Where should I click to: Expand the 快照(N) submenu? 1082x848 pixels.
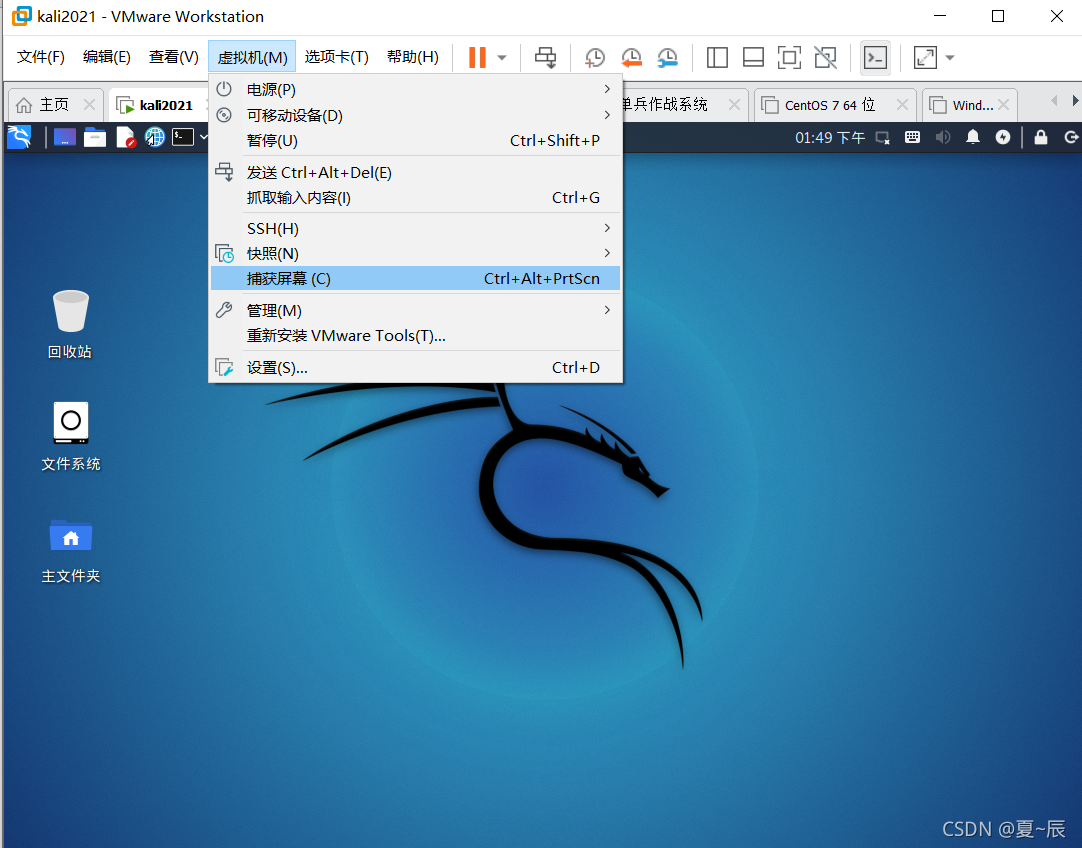415,253
